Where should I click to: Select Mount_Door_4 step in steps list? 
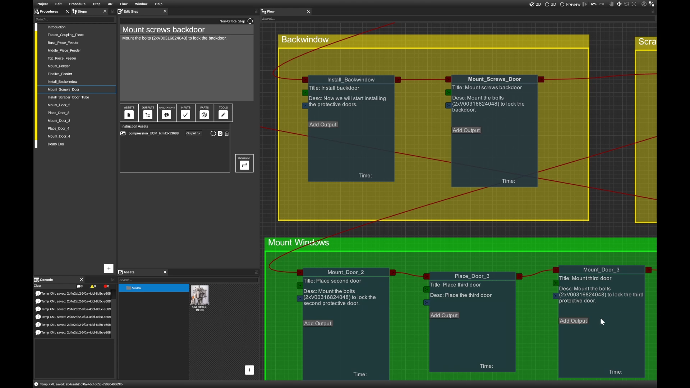click(76, 136)
